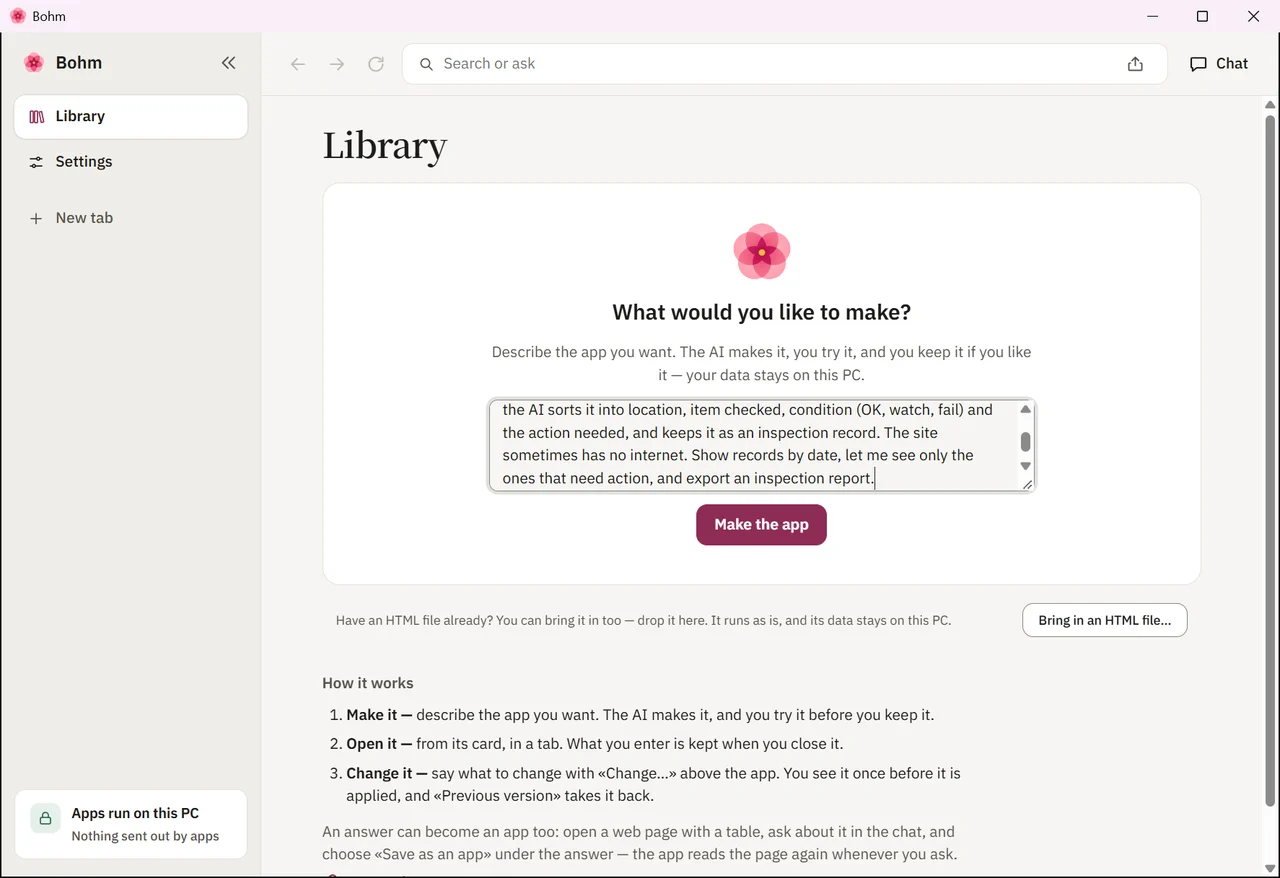Click the Library books icon in sidebar

coord(37,117)
